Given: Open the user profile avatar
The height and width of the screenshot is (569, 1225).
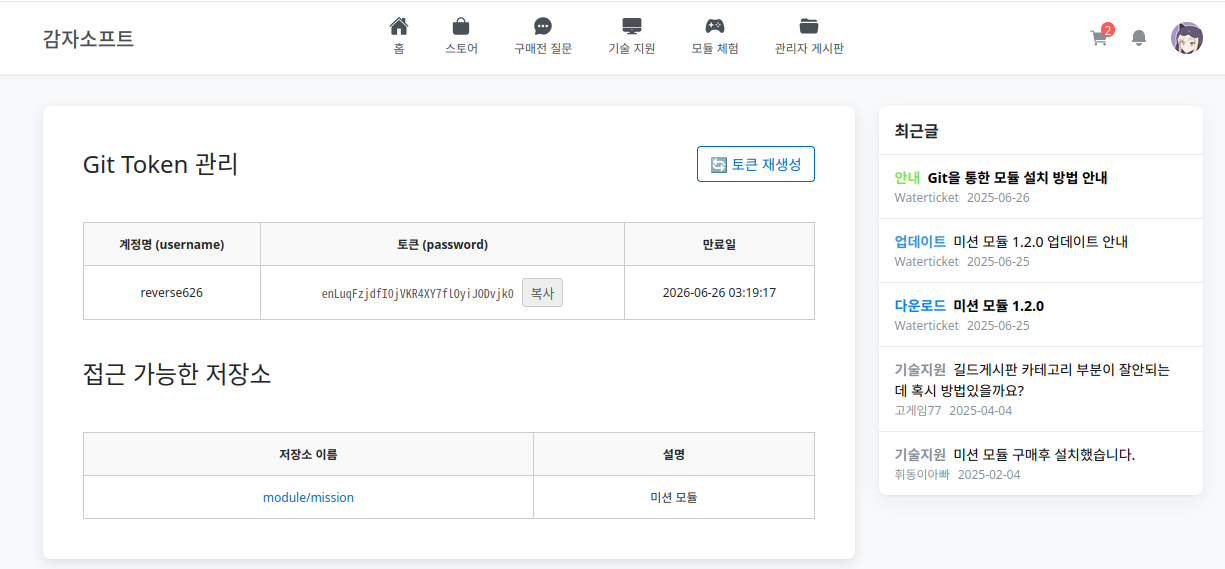Looking at the screenshot, I should (x=1187, y=38).
